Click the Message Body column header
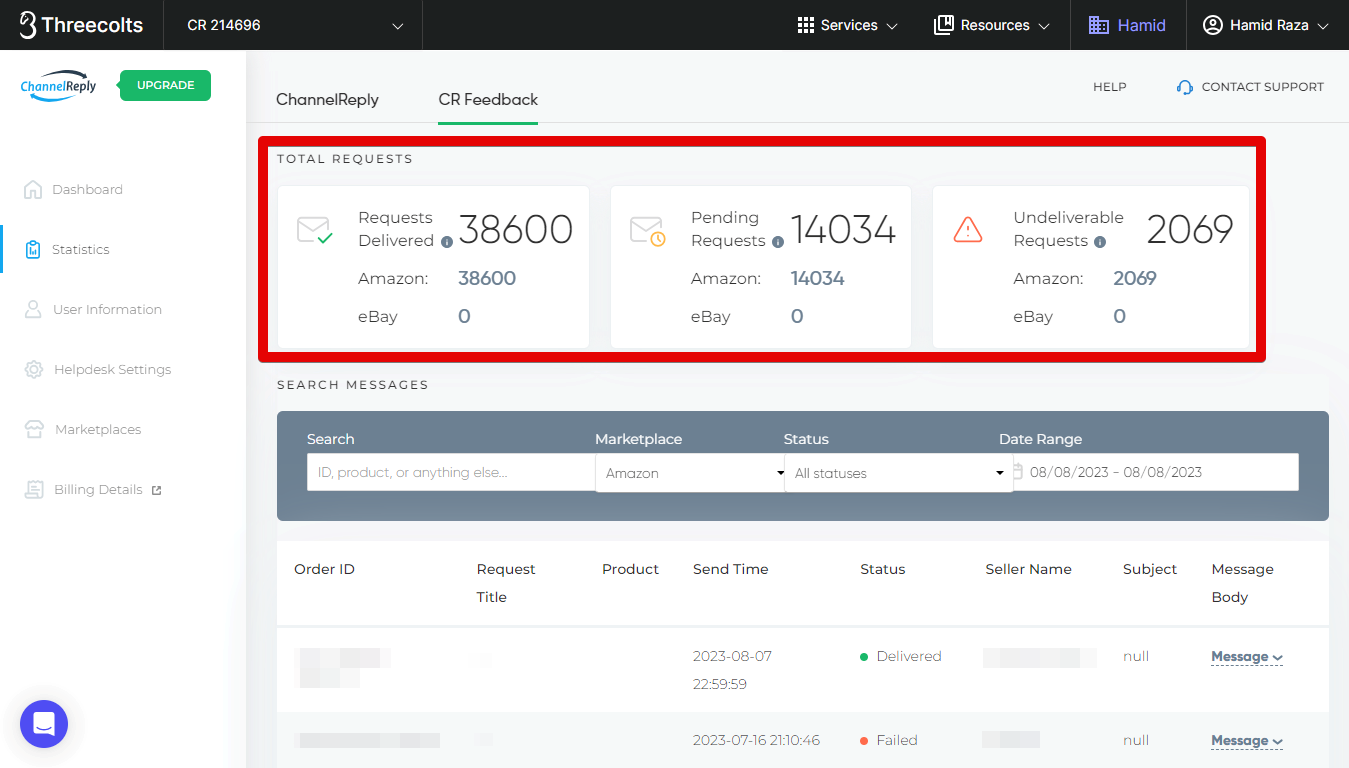The height and width of the screenshot is (768, 1349). pos(1242,583)
